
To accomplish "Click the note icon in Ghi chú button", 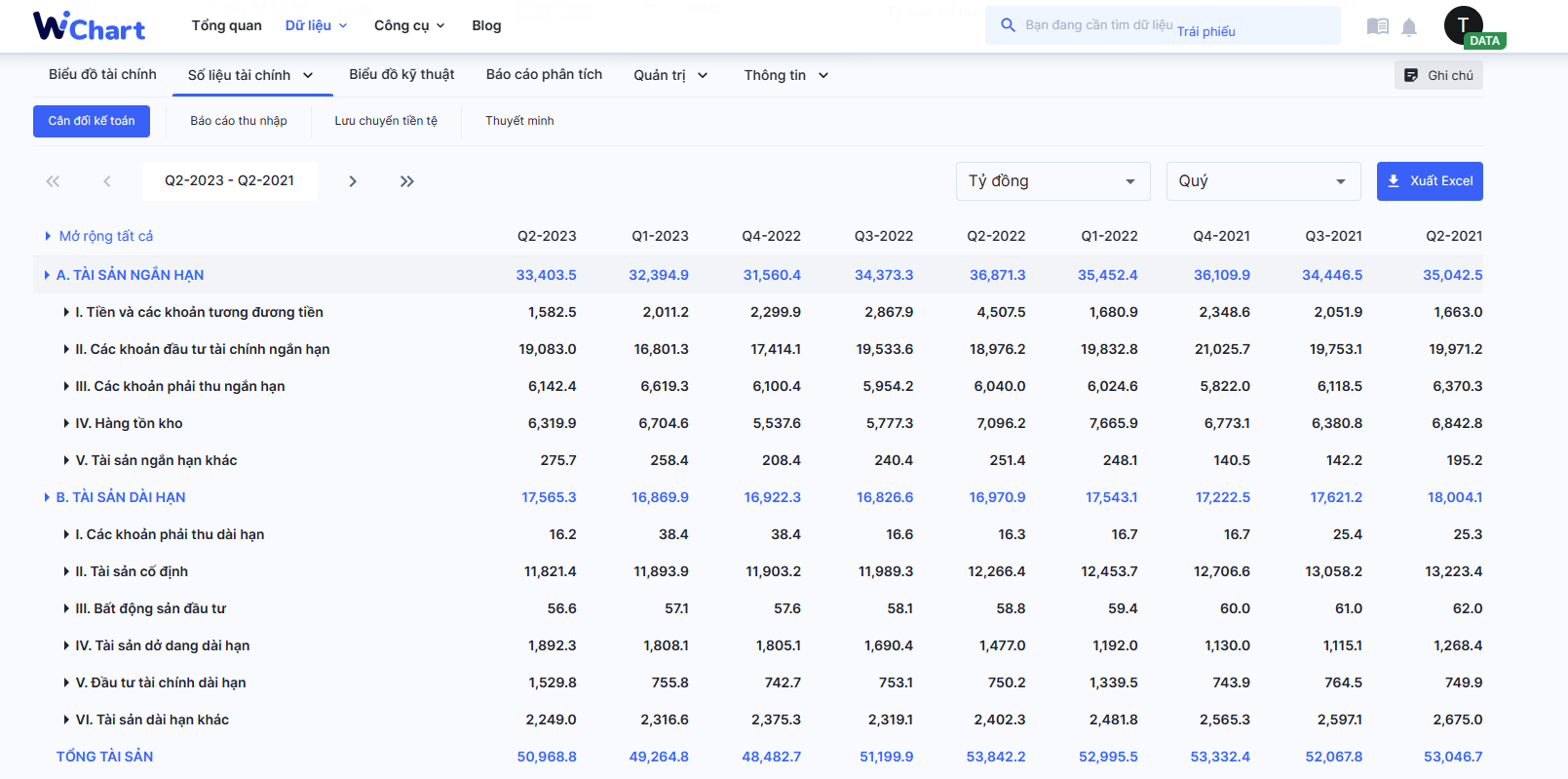I will coord(1411,75).
